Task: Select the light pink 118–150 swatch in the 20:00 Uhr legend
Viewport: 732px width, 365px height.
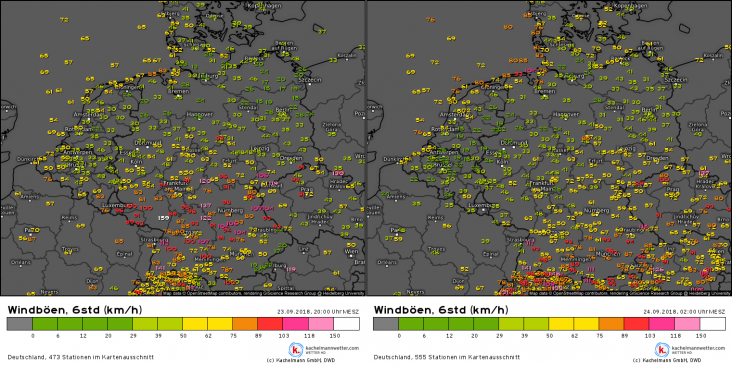Action: point(321,324)
